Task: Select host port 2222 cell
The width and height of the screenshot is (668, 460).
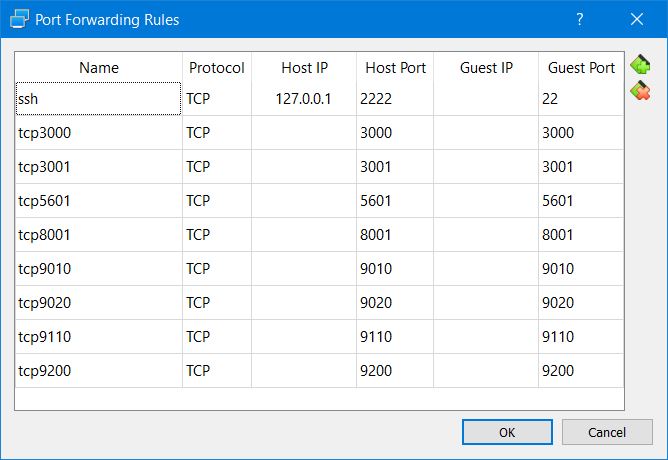Action: pyautogui.click(x=395, y=99)
